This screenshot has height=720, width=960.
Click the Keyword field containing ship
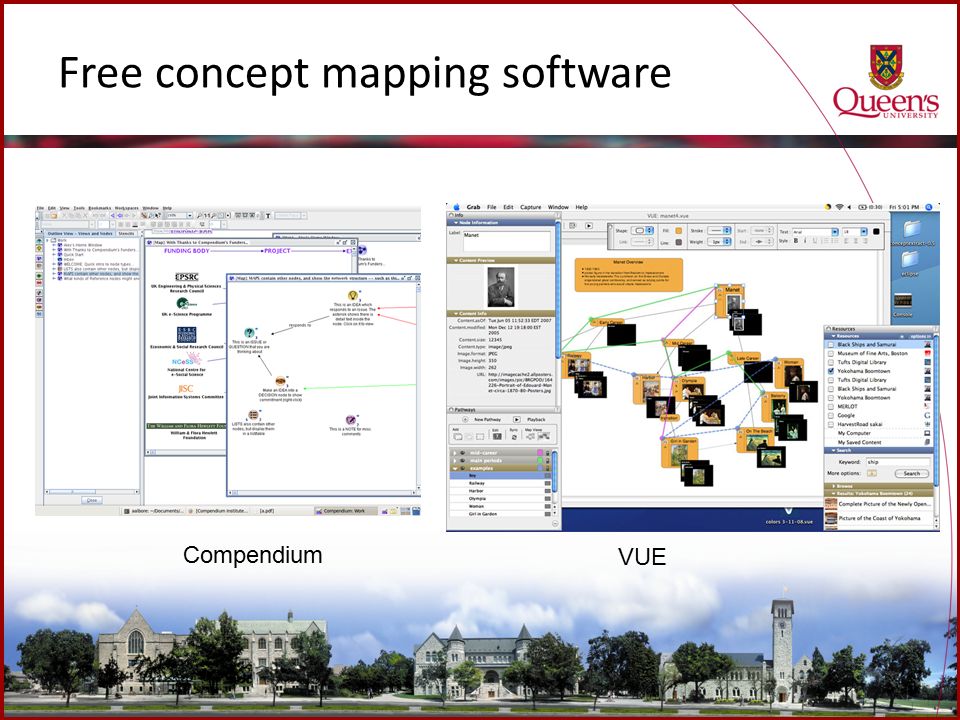(898, 462)
